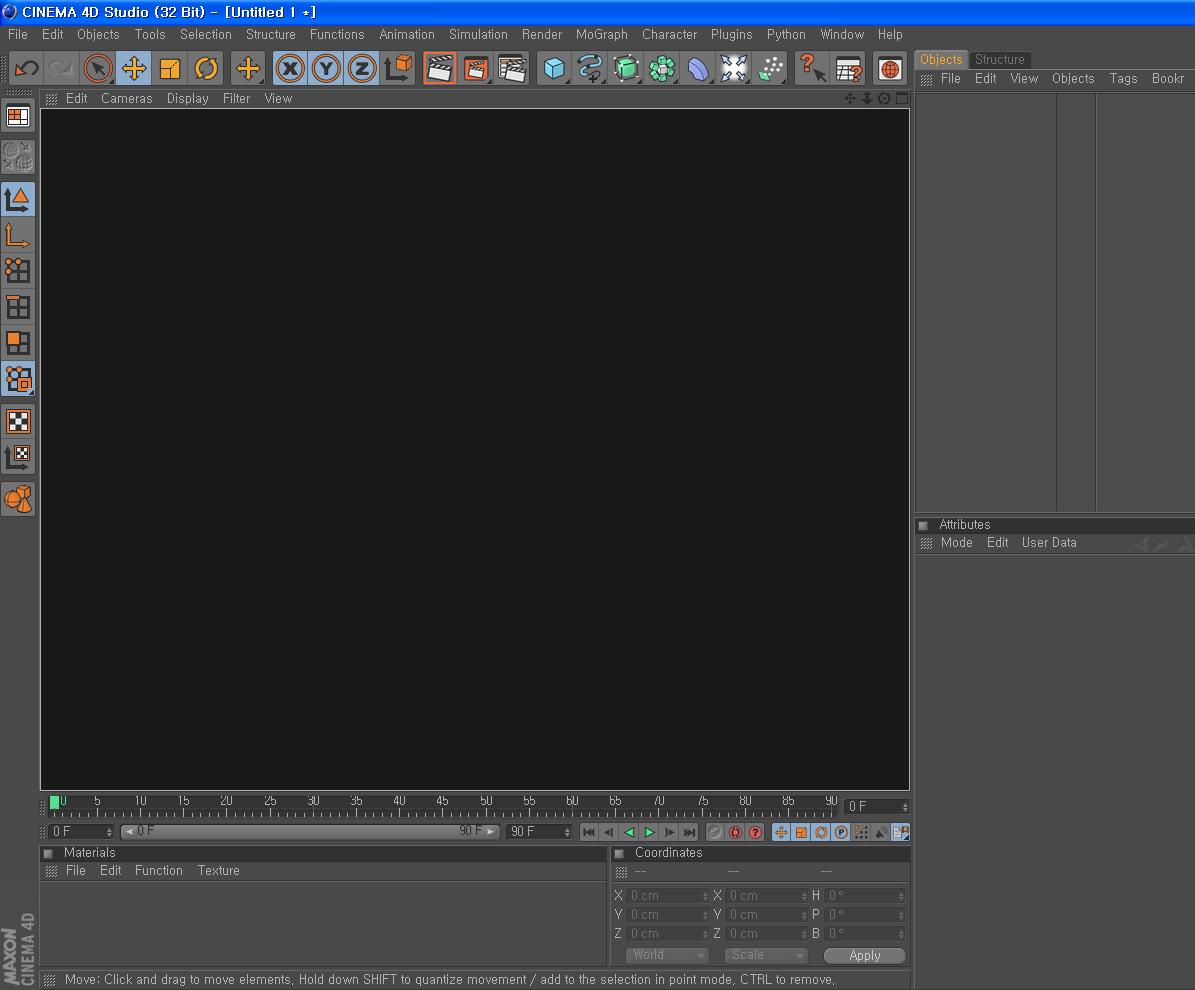This screenshot has height=990, width=1195.
Task: Enable Object Axis mode
Action: pyautogui.click(x=18, y=235)
